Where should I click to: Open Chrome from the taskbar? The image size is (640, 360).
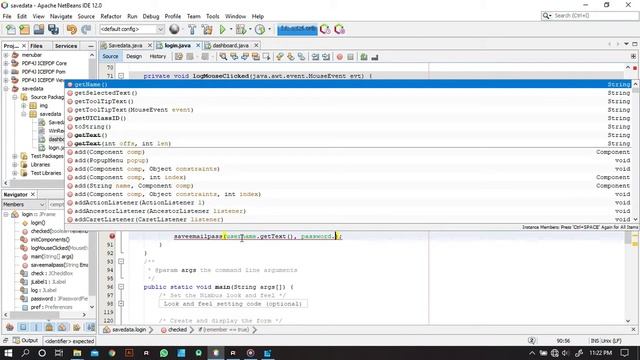point(112,353)
